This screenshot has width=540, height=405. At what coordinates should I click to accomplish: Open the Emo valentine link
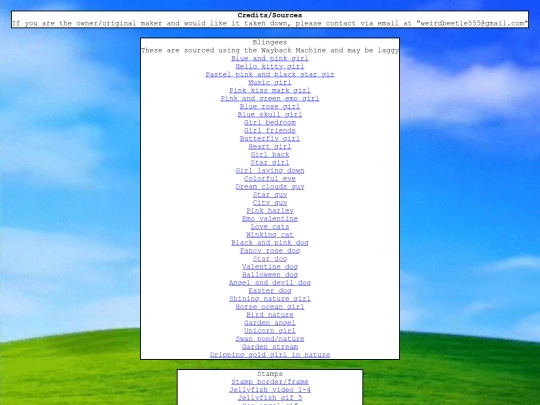[x=270, y=218]
